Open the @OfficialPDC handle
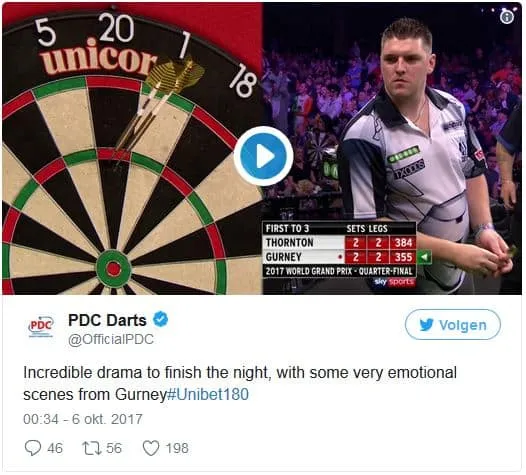The height and width of the screenshot is (475, 526). pyautogui.click(x=111, y=339)
